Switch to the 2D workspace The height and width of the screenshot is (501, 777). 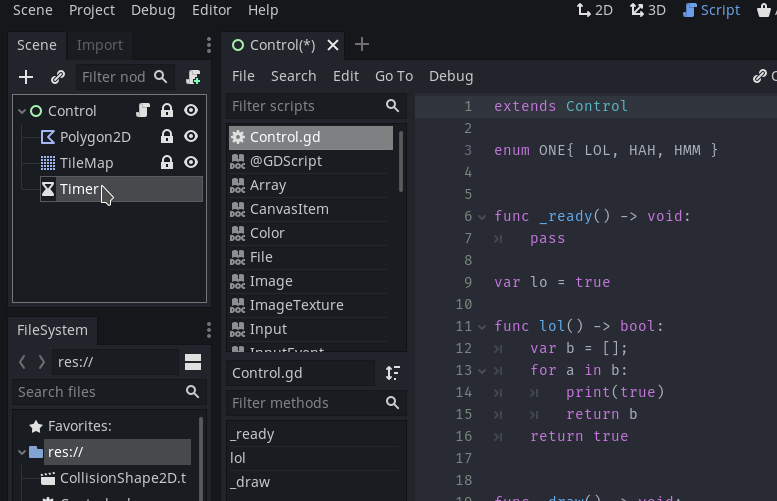tap(595, 10)
